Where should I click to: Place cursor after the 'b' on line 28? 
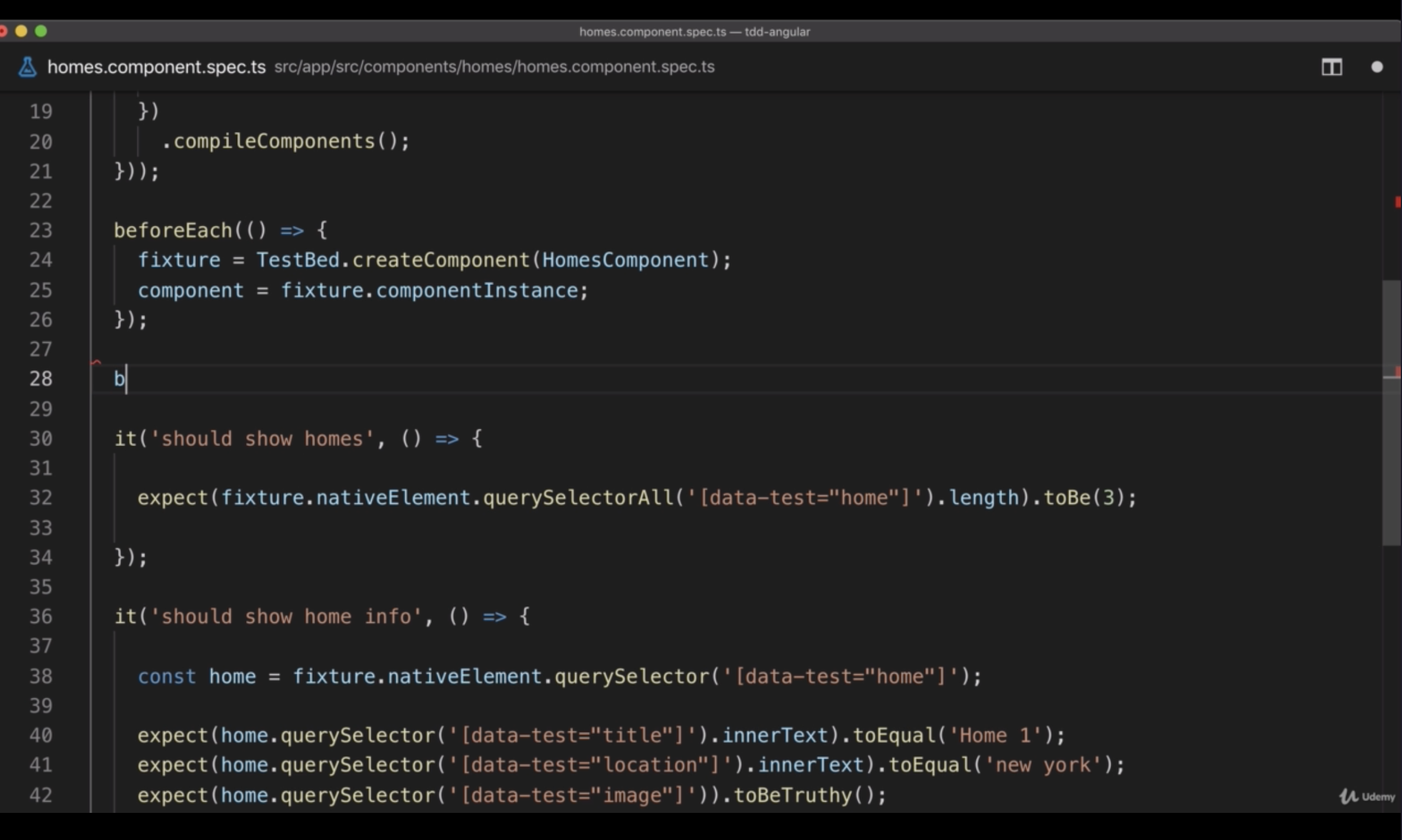pyautogui.click(x=126, y=379)
